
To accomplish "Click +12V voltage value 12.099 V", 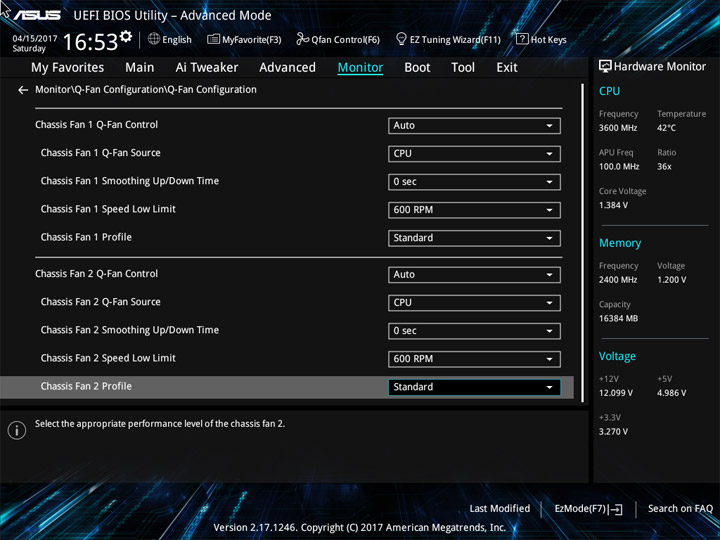I will tap(616, 393).
